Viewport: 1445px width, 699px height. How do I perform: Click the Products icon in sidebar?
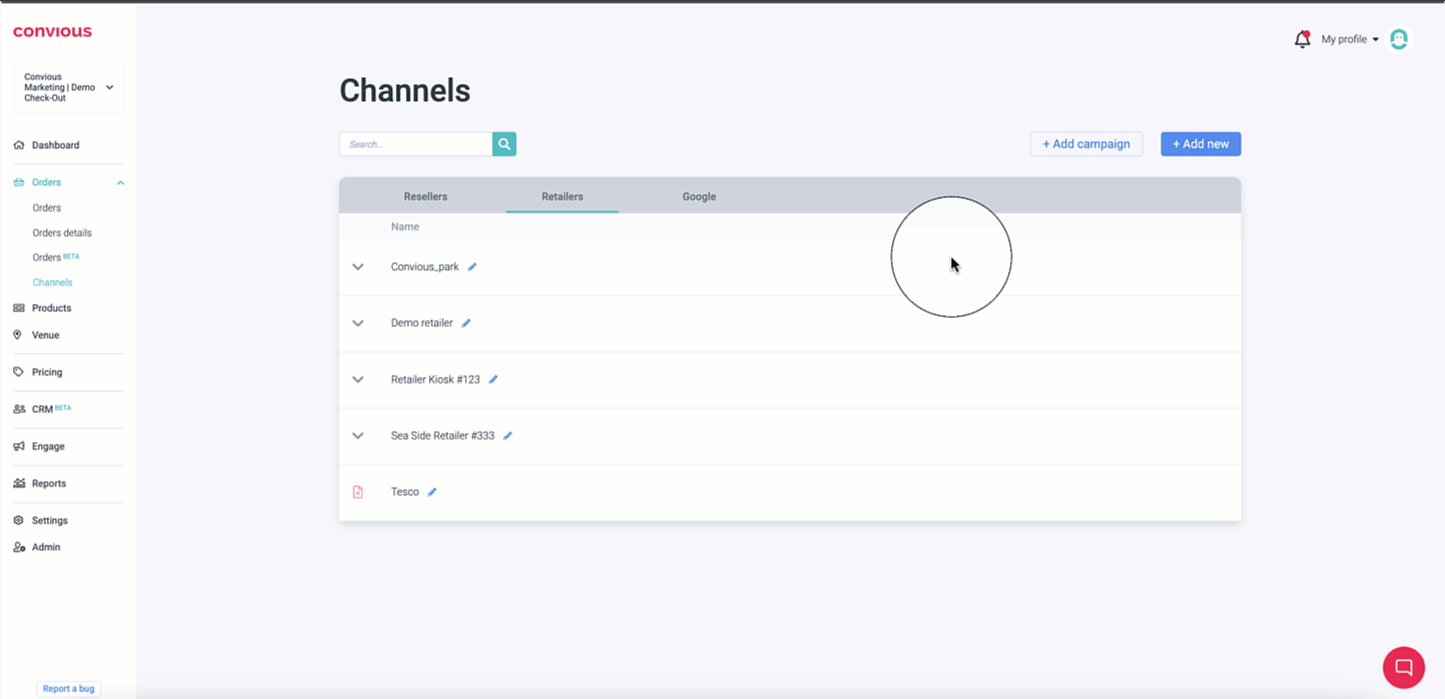19,308
